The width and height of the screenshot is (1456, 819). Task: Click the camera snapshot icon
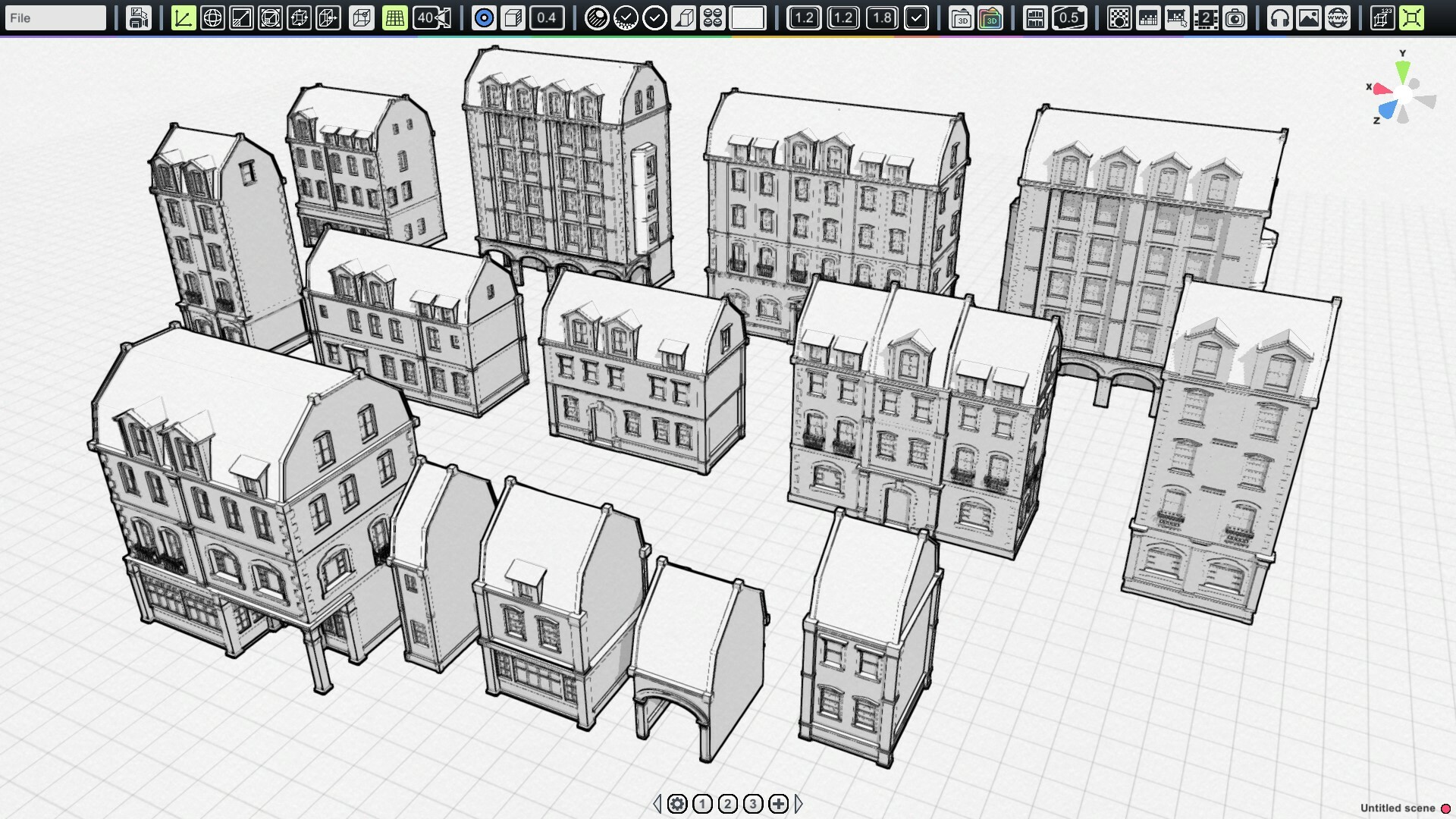click(1235, 17)
